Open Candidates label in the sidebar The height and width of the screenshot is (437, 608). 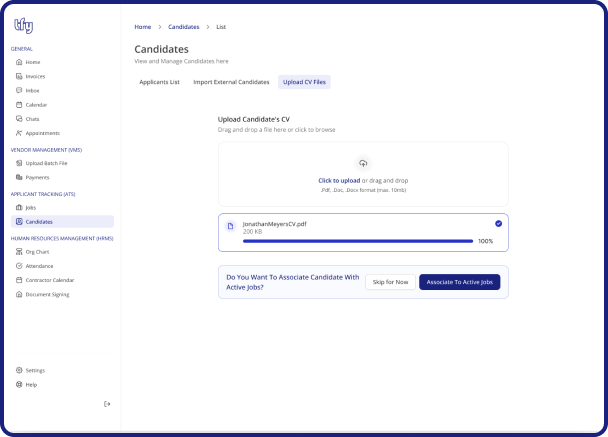(39, 222)
